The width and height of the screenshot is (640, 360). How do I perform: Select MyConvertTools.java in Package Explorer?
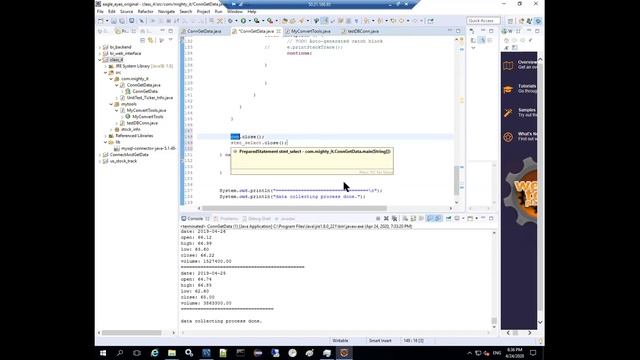(146, 110)
